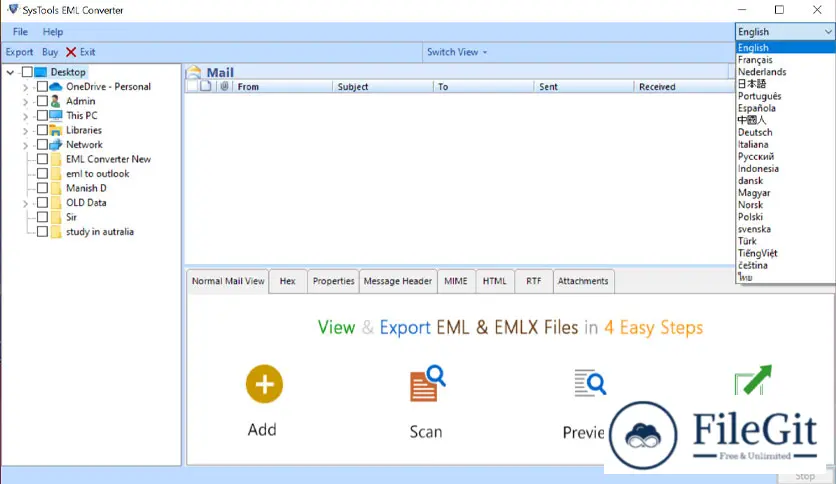
Task: Expand the Admin tree node
Action: coord(25,101)
